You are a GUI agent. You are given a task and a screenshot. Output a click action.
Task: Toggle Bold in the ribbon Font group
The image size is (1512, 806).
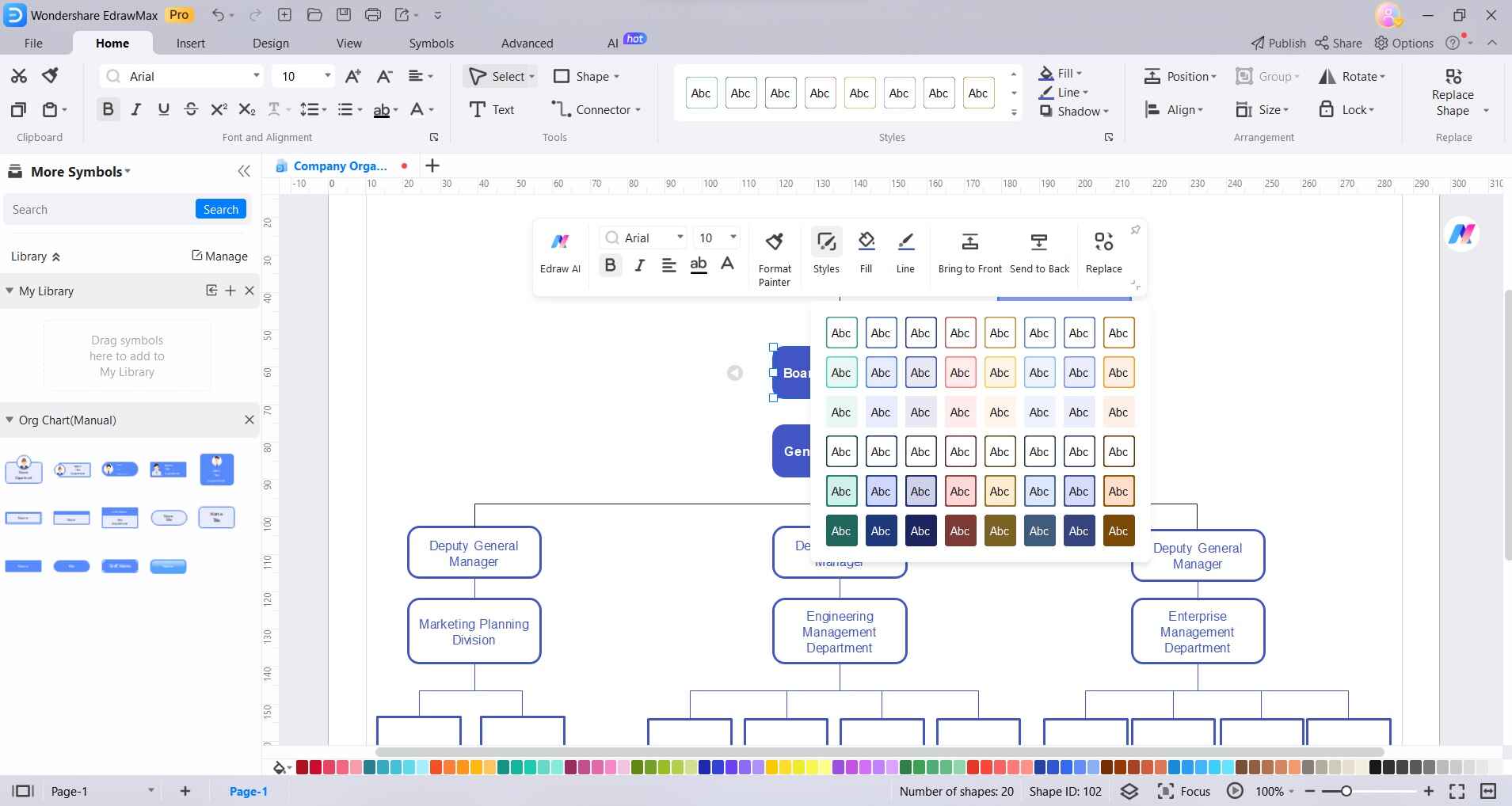click(x=109, y=109)
